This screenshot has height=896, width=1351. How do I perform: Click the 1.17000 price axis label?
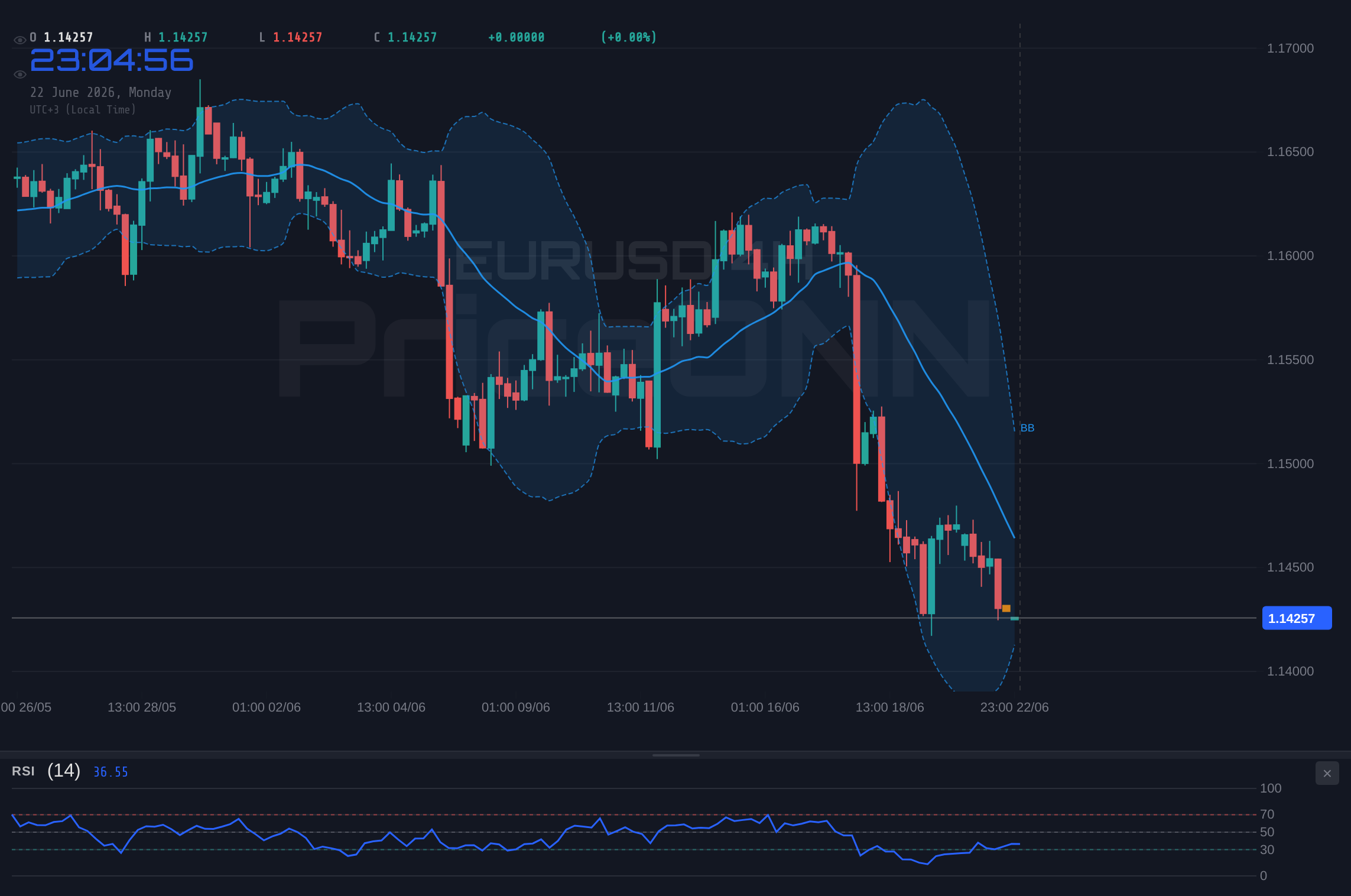tap(1290, 48)
